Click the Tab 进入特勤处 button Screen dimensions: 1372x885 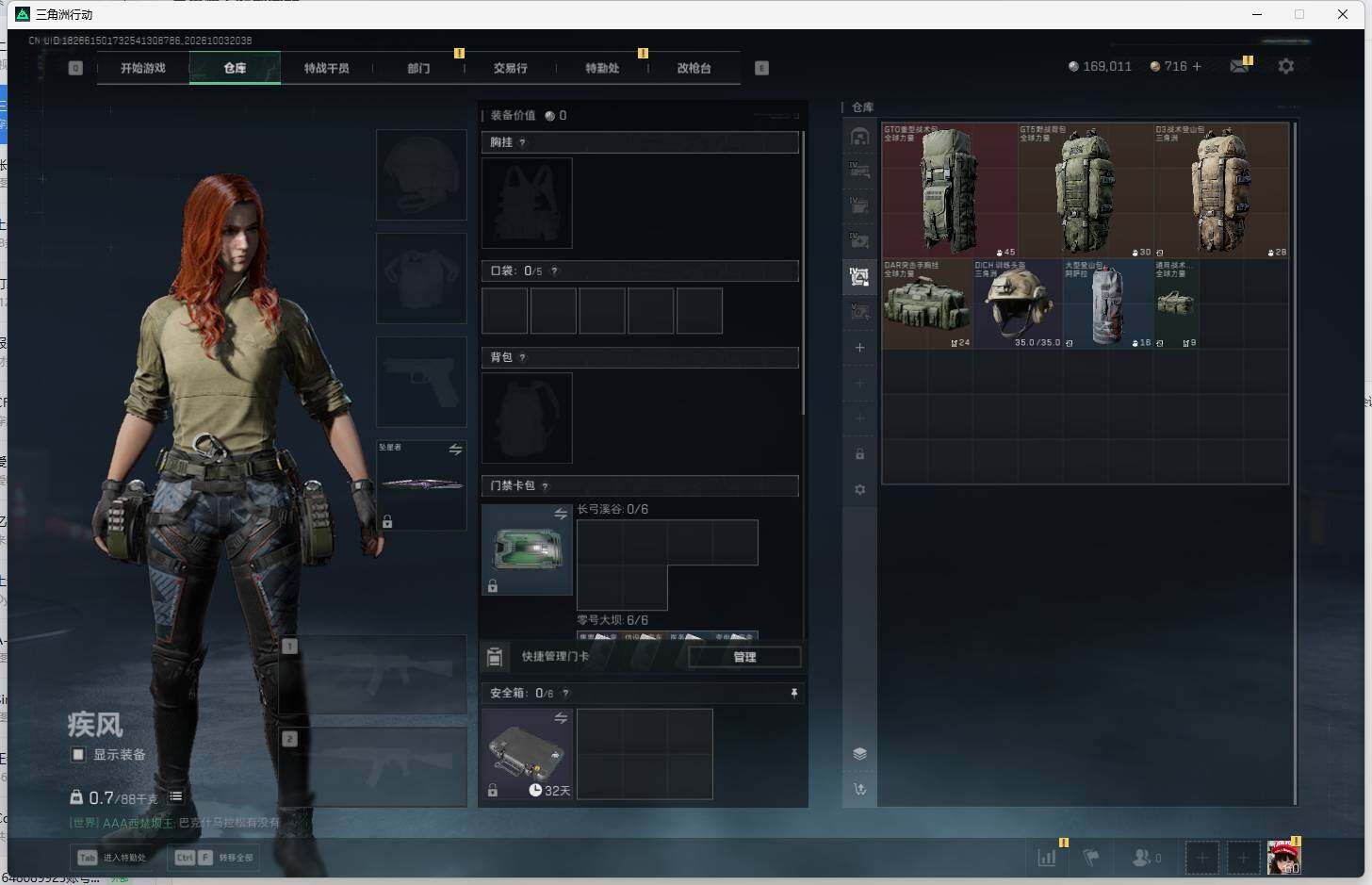click(x=113, y=858)
